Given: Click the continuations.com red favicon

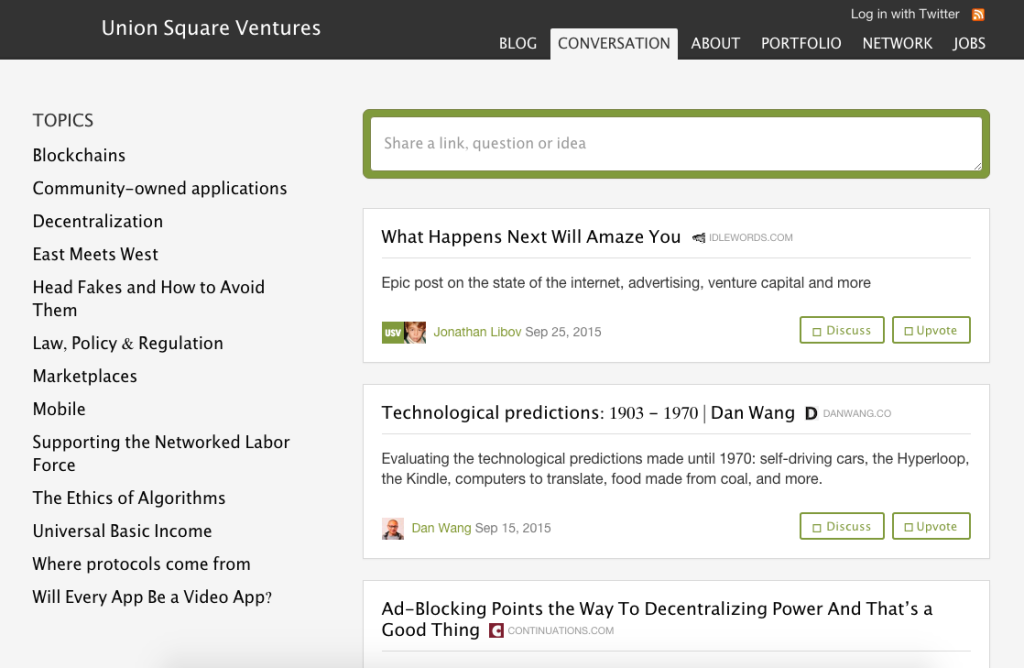Looking at the screenshot, I should pyautogui.click(x=496, y=630).
